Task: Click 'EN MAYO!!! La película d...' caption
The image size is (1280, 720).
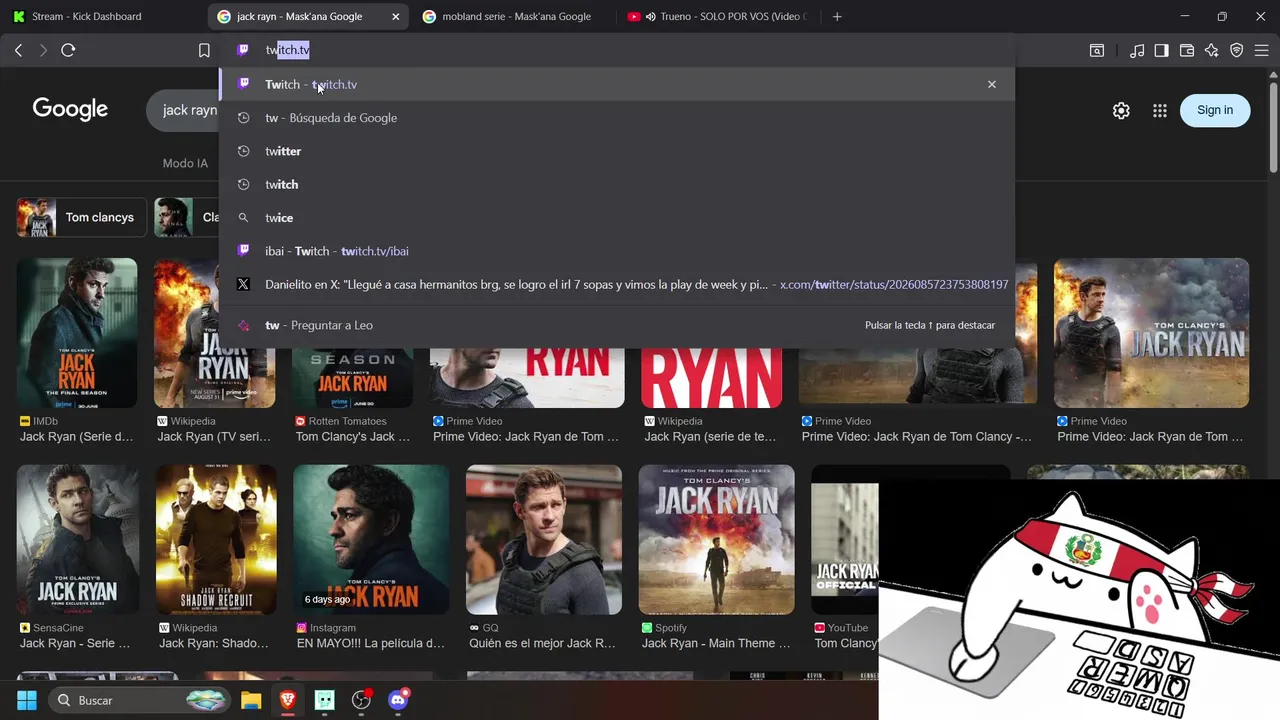Action: [370, 643]
